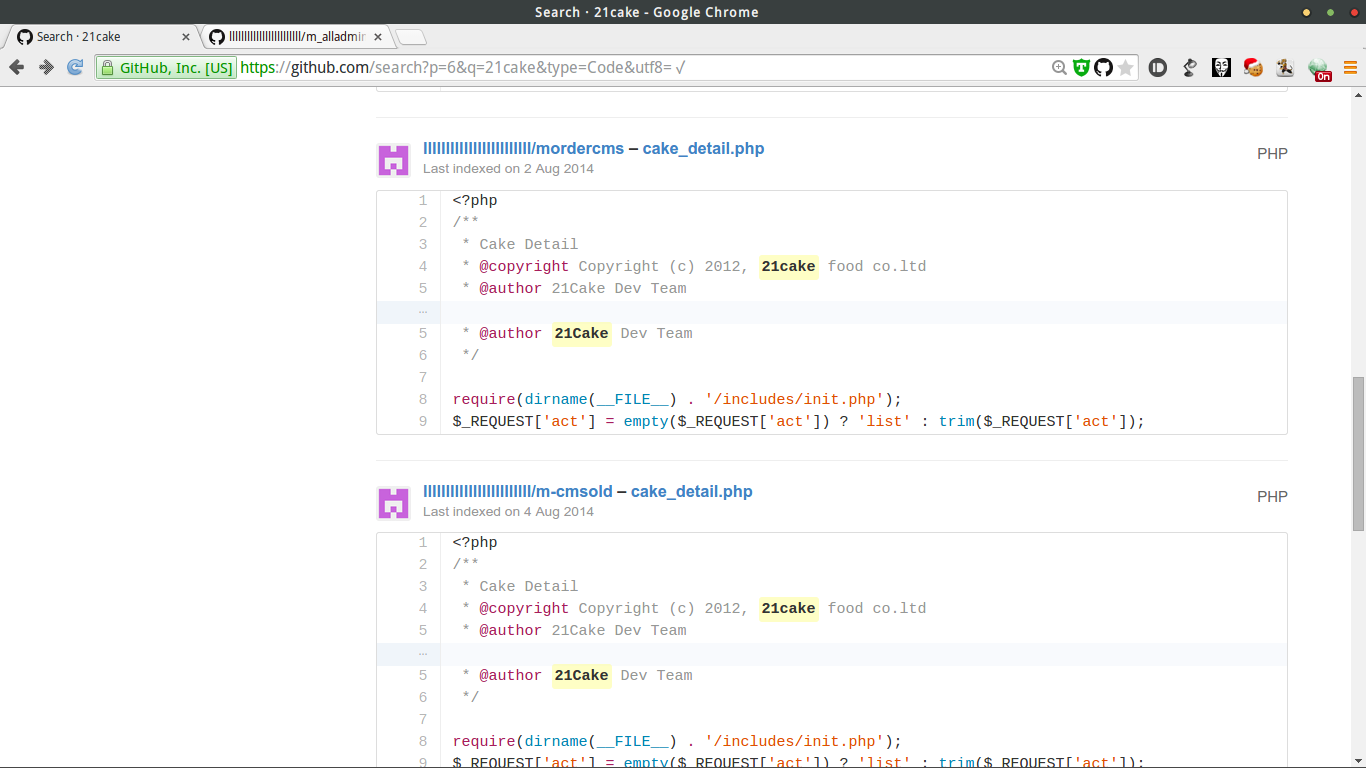Open the avatar beside the mordercms result
Viewport: 1366px width, 768px height.
(393, 160)
